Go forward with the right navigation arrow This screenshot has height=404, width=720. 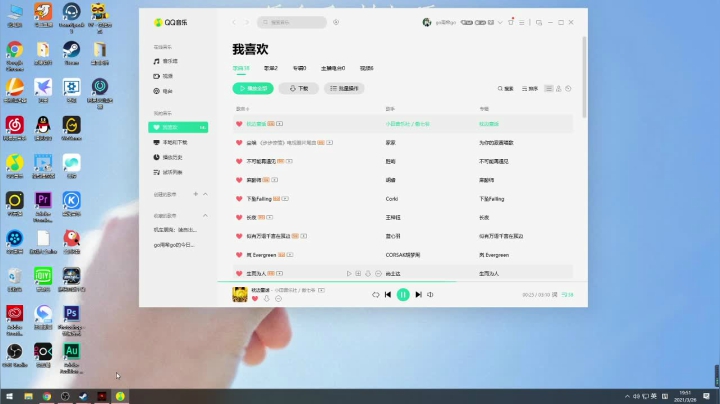point(247,22)
